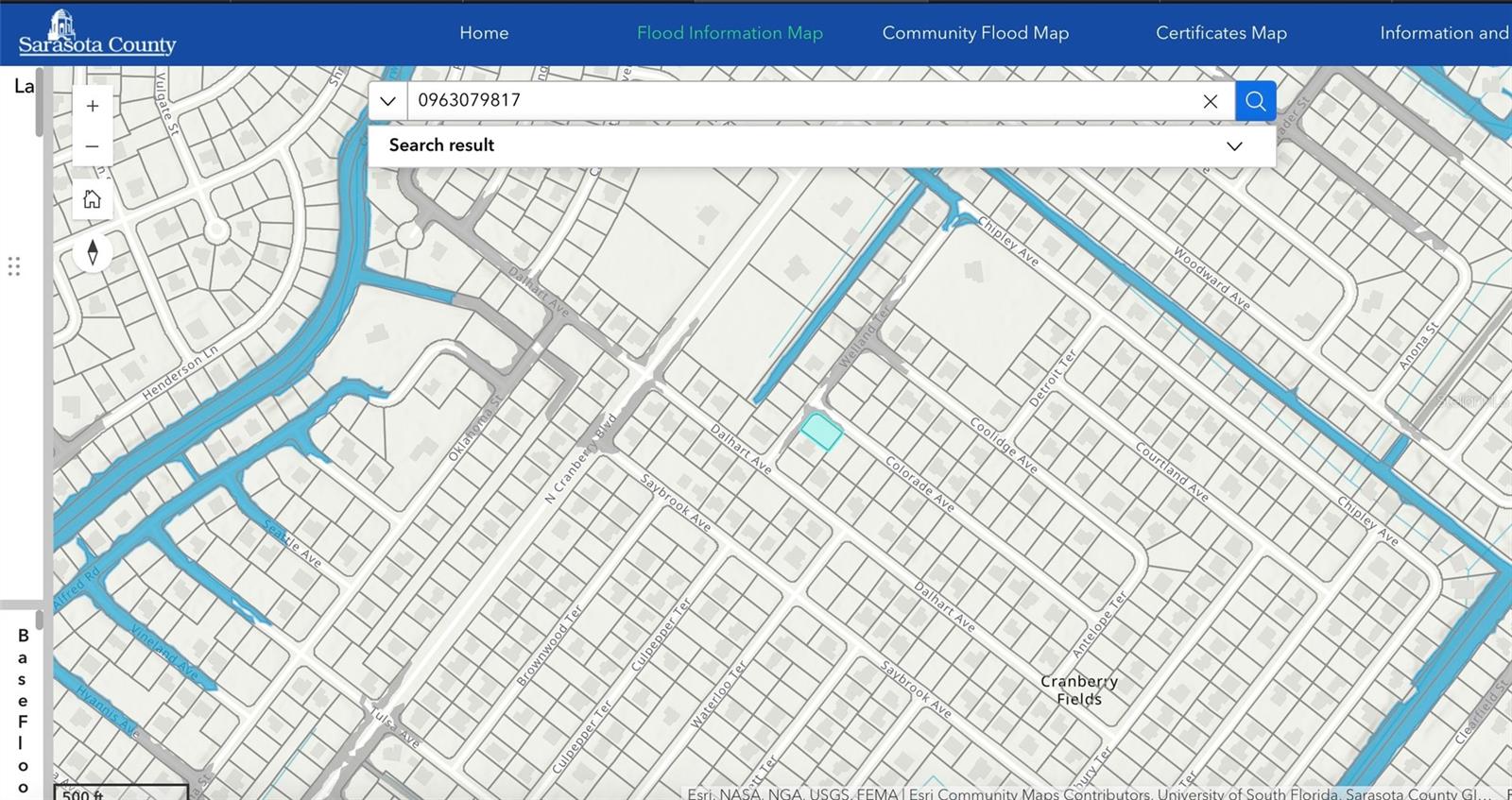The image size is (1512, 800).
Task: Select the Flood Information Map tab
Action: coord(730,33)
